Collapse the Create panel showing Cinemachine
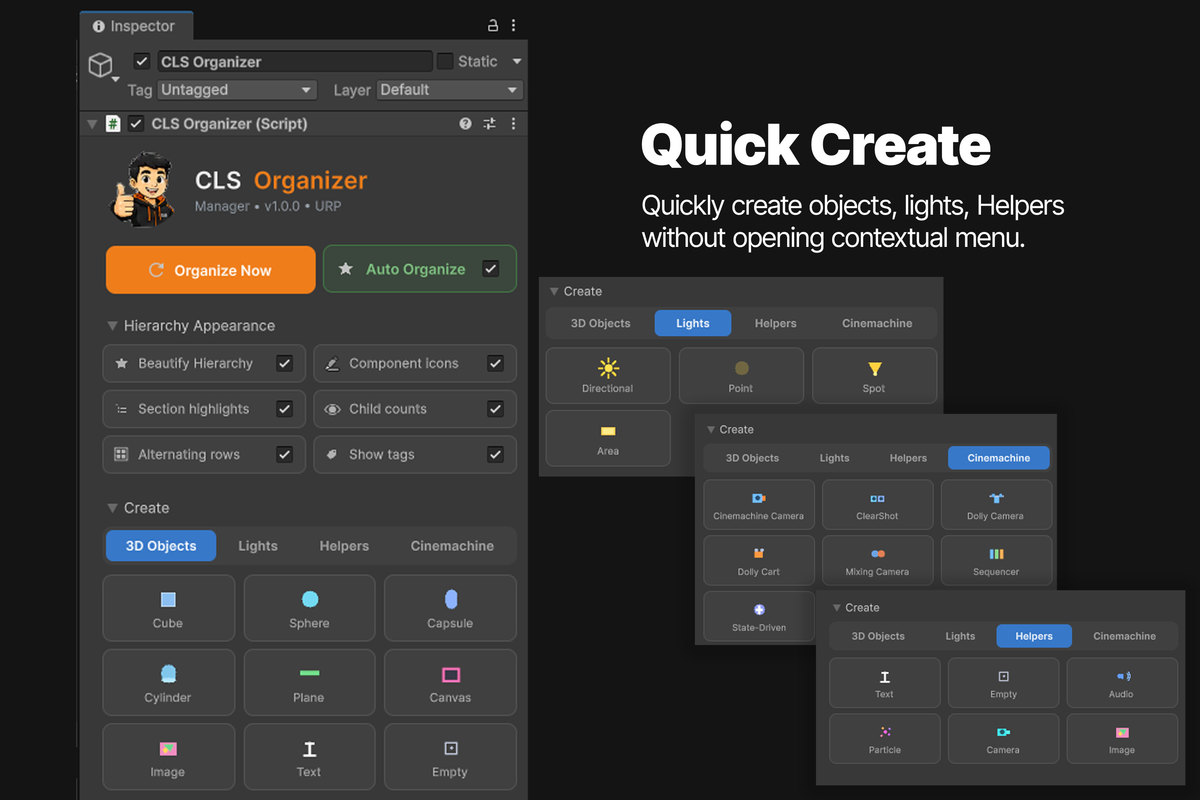Image resolution: width=1200 pixels, height=800 pixels. 710,429
